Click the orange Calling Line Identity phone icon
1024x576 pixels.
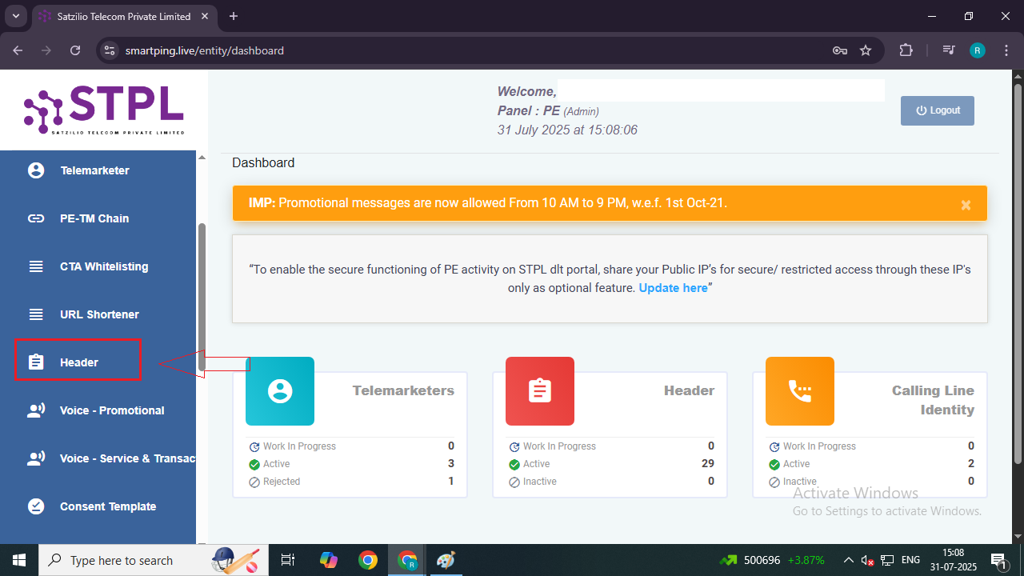coord(799,391)
